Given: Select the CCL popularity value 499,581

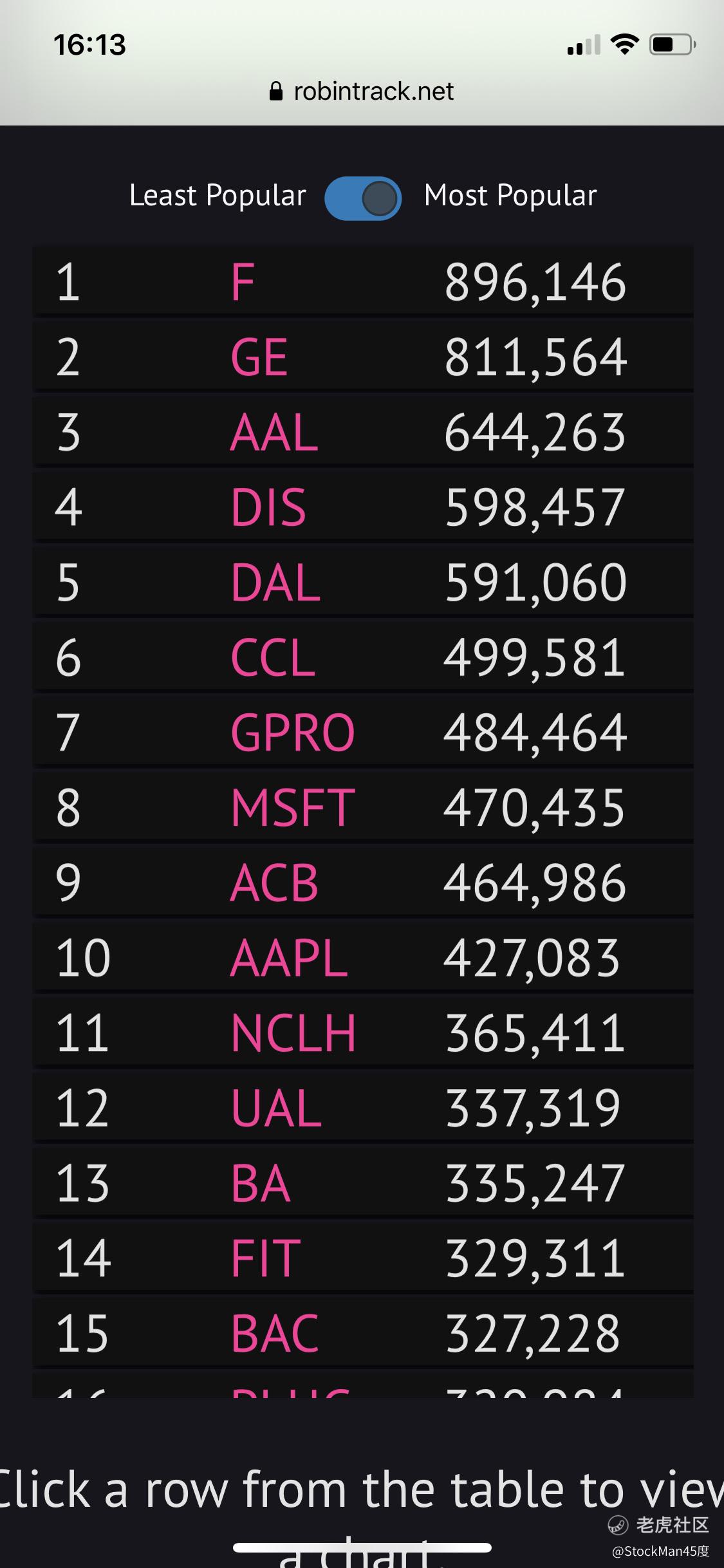Looking at the screenshot, I should coord(535,658).
